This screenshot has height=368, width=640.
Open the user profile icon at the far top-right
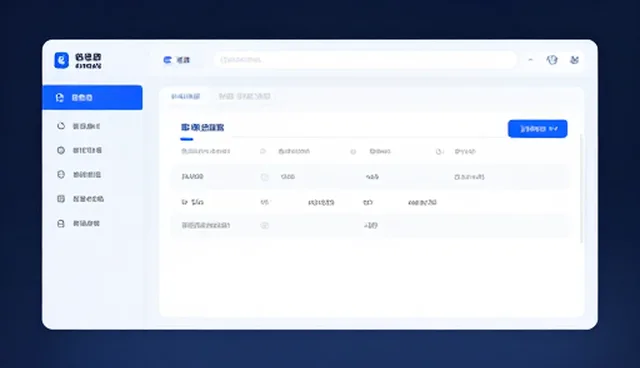574,60
